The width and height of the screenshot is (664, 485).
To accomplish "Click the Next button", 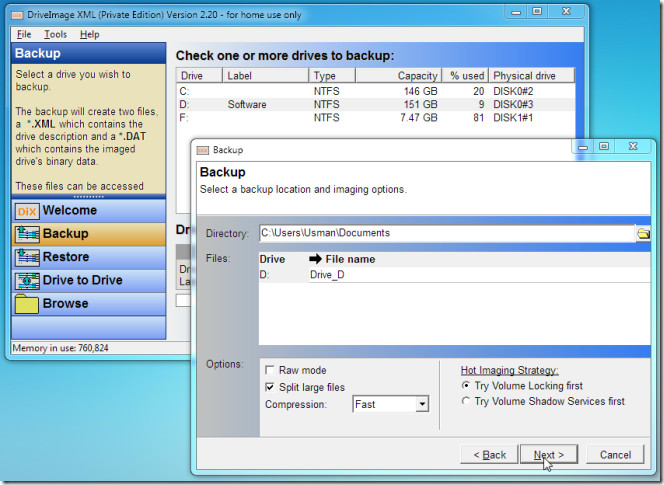I will tap(548, 455).
